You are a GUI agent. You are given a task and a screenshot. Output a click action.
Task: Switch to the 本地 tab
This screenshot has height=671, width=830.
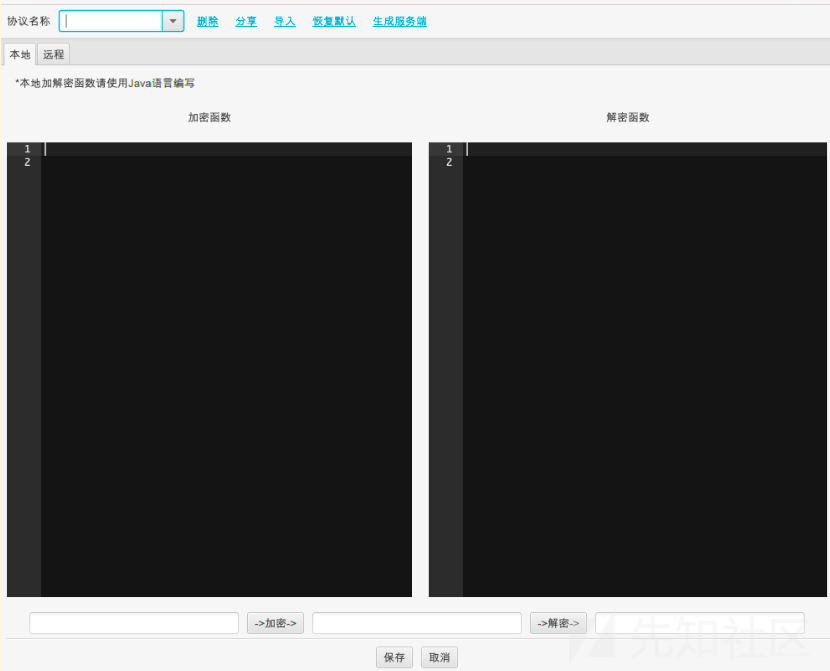(20, 55)
